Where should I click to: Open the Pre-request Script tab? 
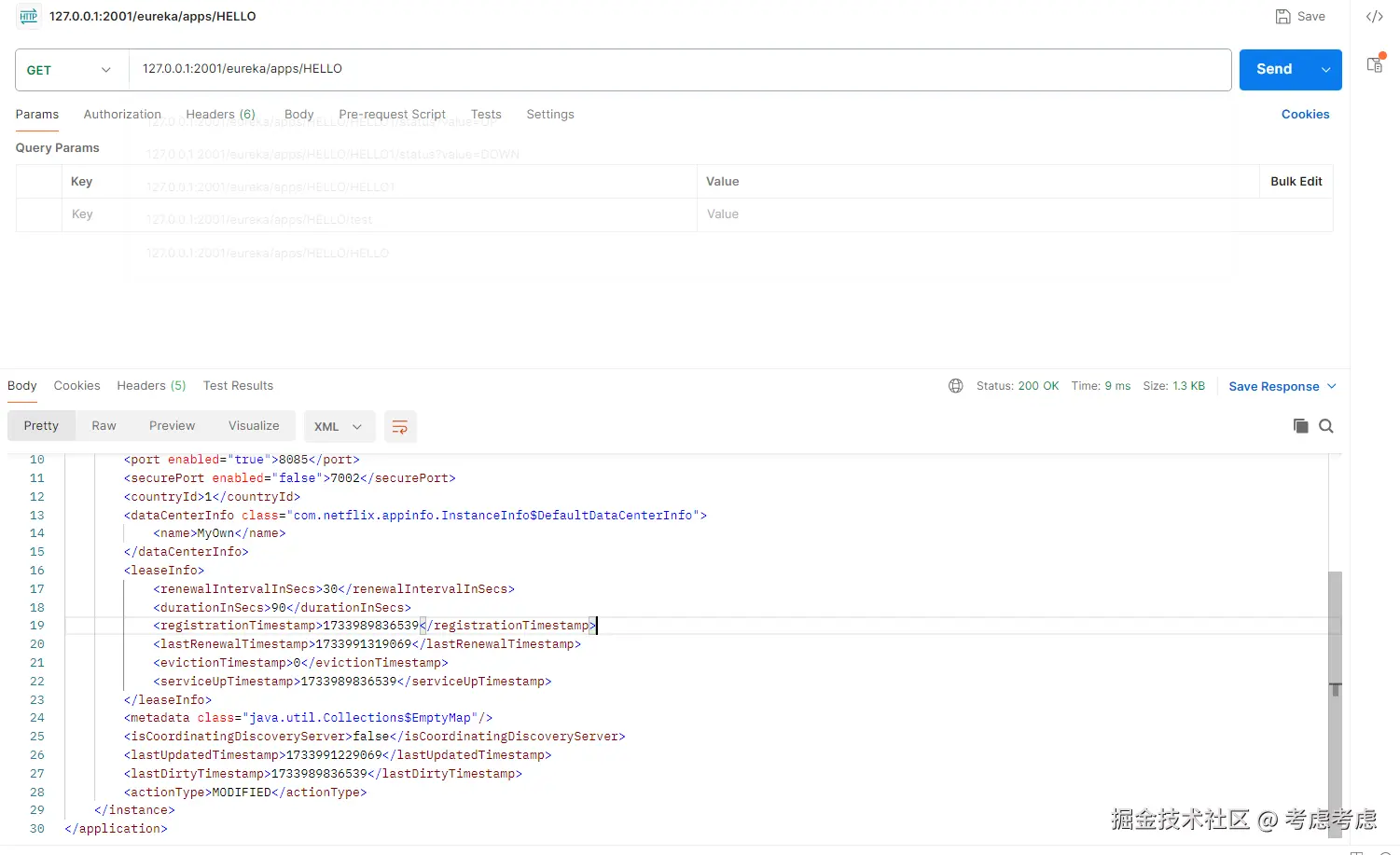(392, 115)
